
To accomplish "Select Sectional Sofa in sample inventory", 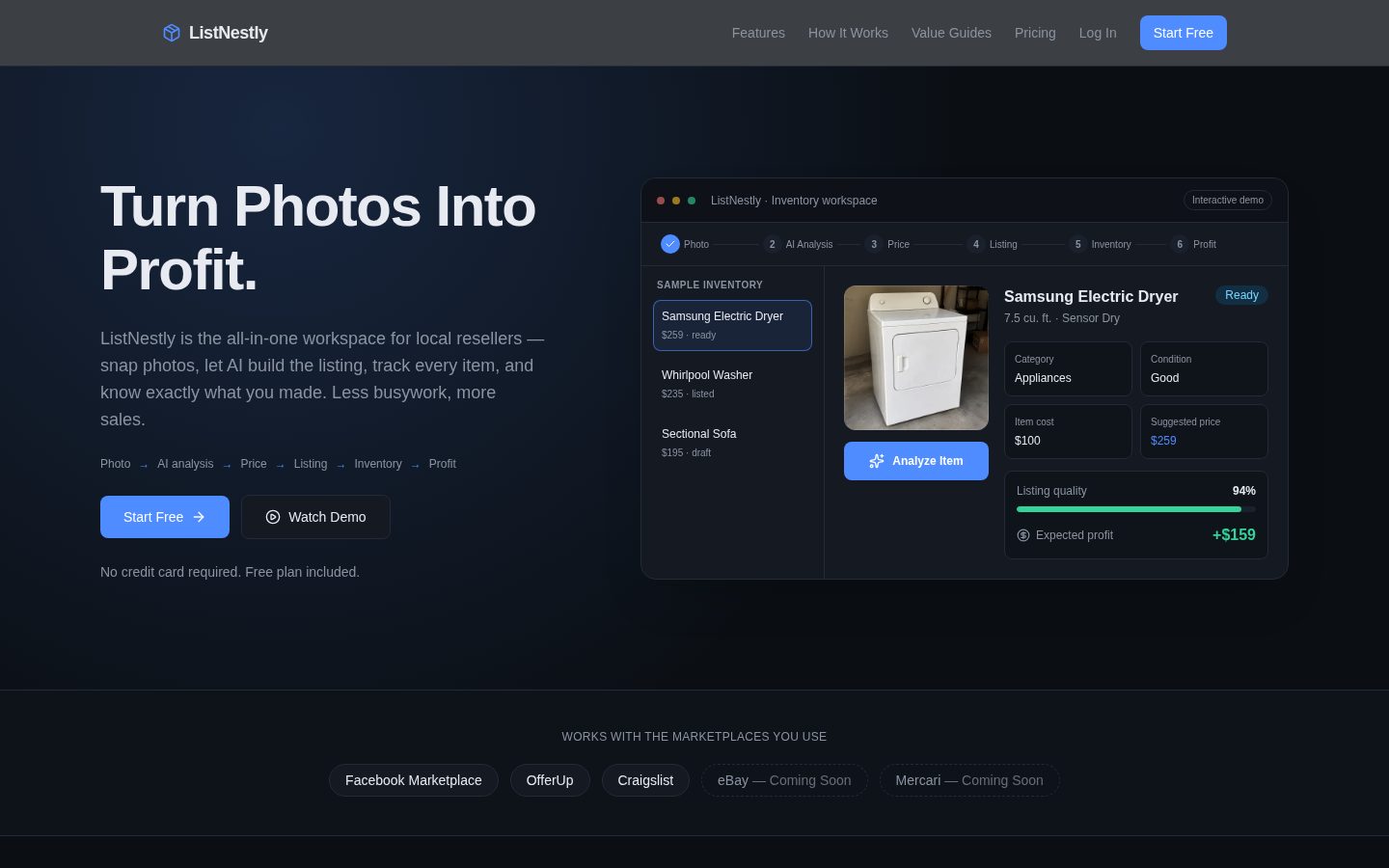I will click(x=732, y=443).
